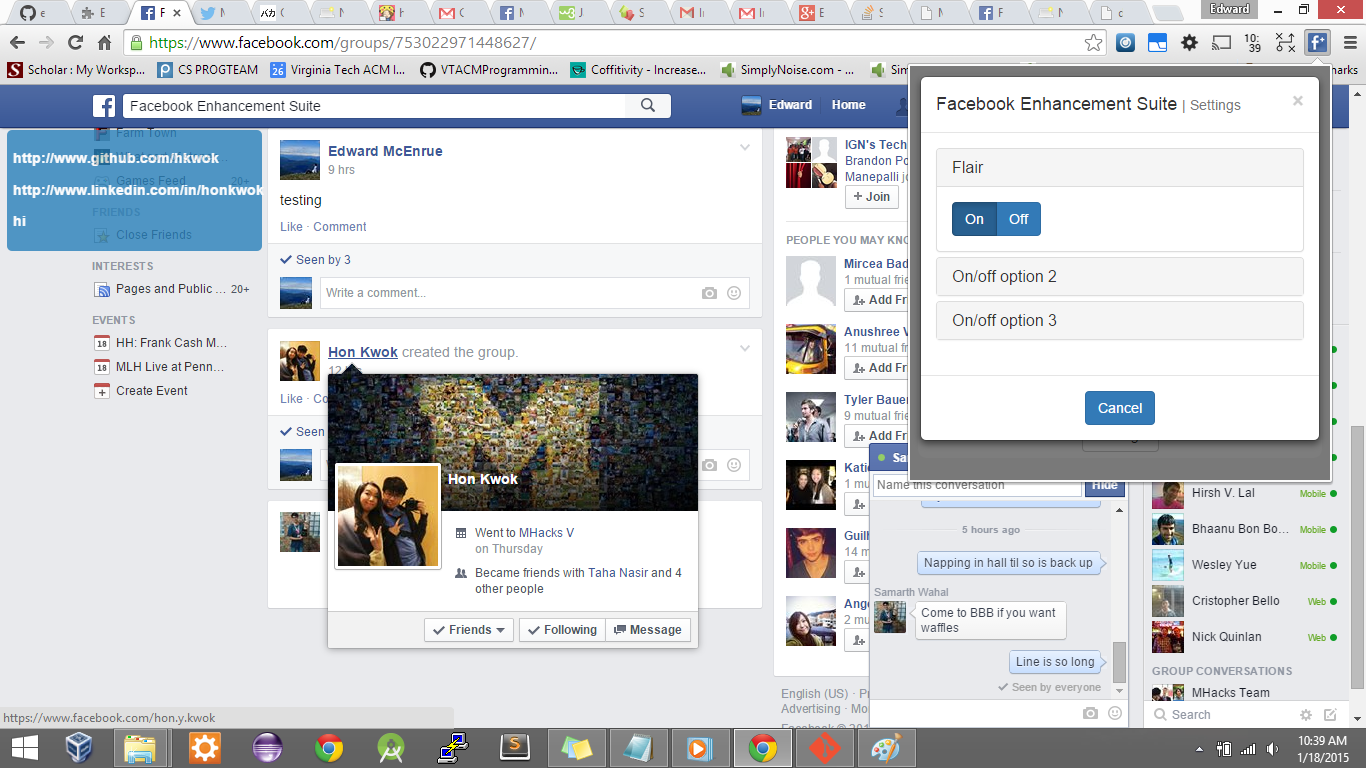Click Hon Kwok's profile photo in hover card
The image size is (1368, 768).
(388, 516)
